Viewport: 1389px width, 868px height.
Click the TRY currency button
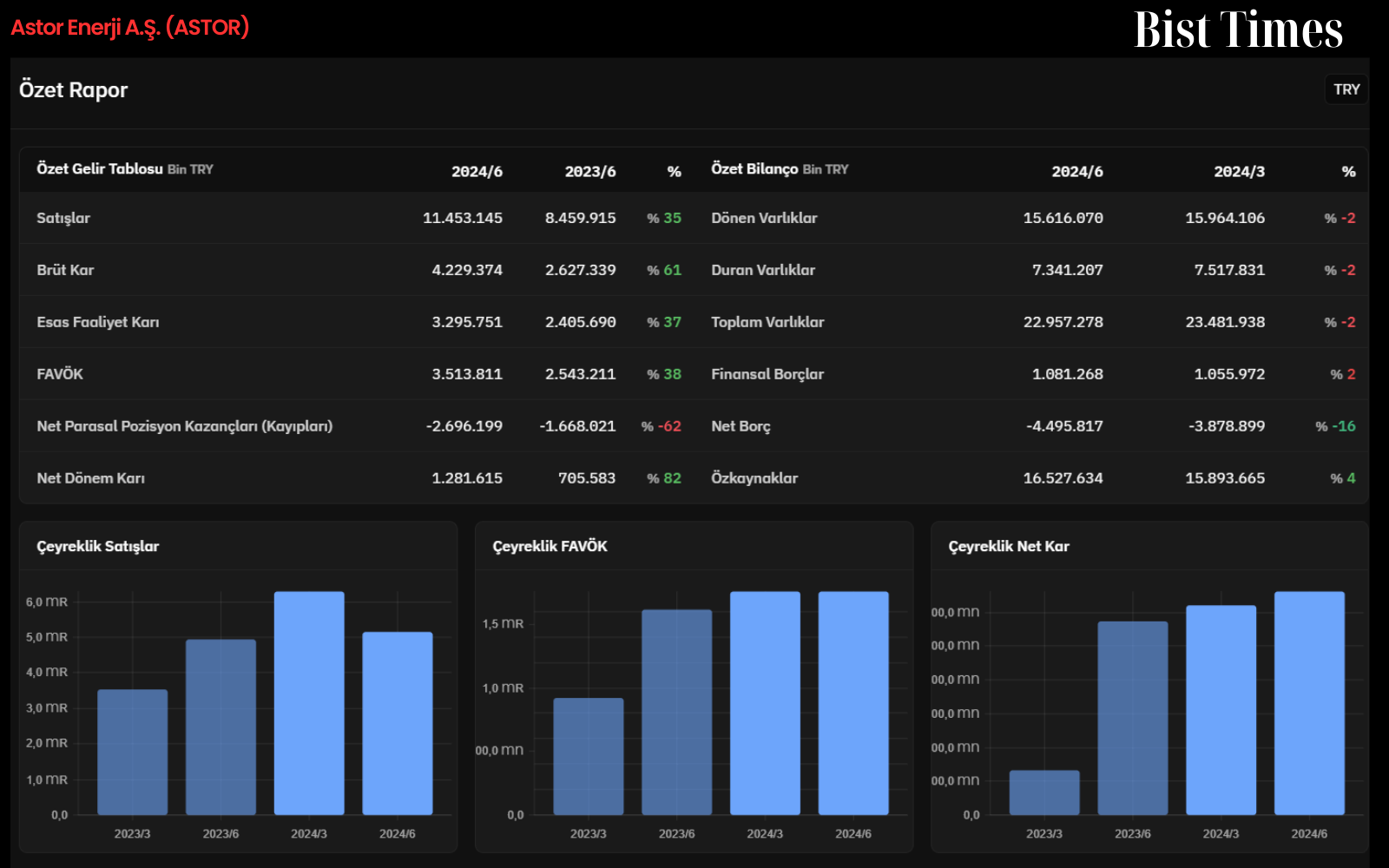[1346, 89]
